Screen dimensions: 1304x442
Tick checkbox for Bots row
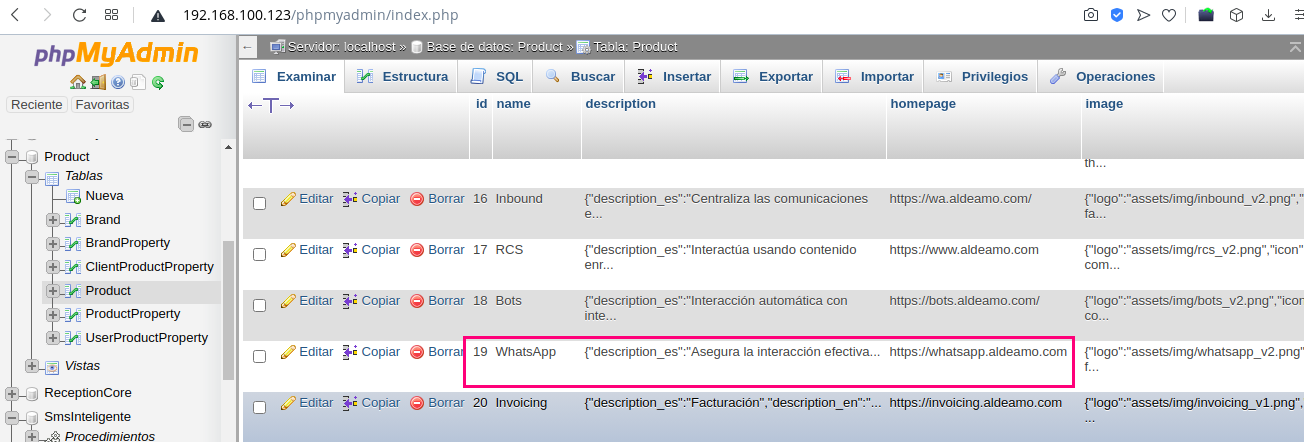click(259, 305)
